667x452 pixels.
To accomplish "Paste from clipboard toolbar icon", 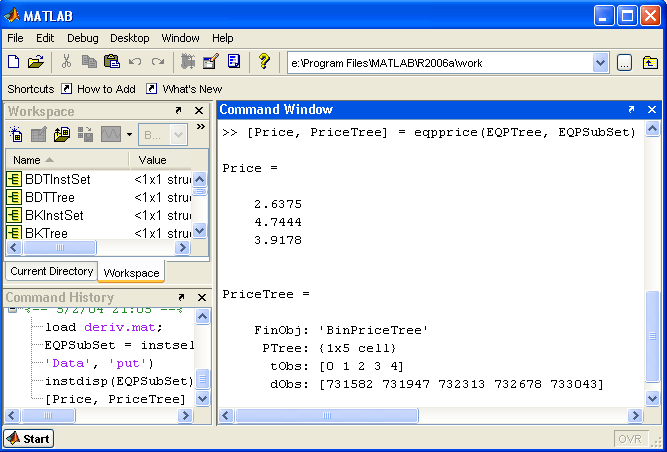I will pos(111,62).
